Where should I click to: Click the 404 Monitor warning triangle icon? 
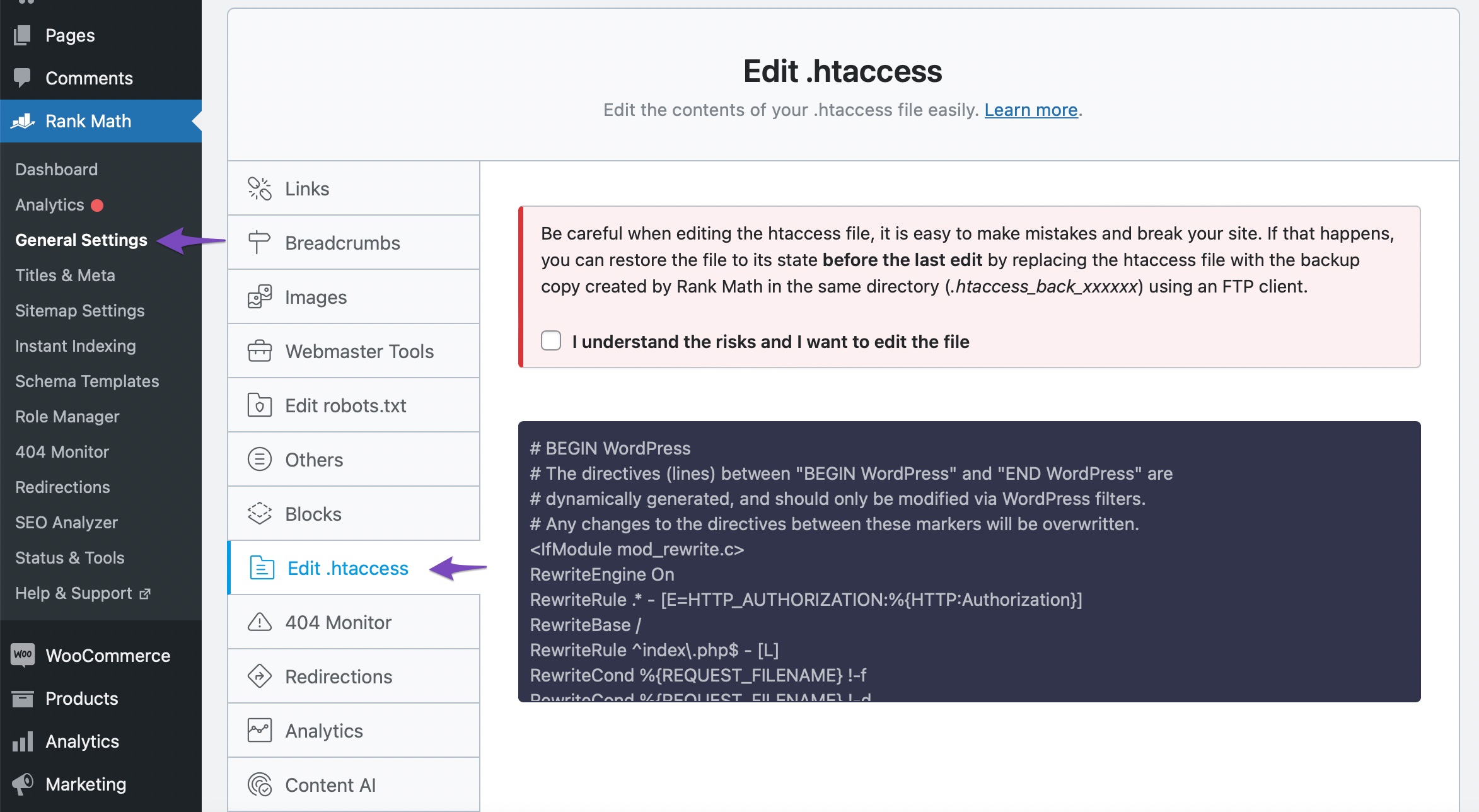pyautogui.click(x=259, y=622)
